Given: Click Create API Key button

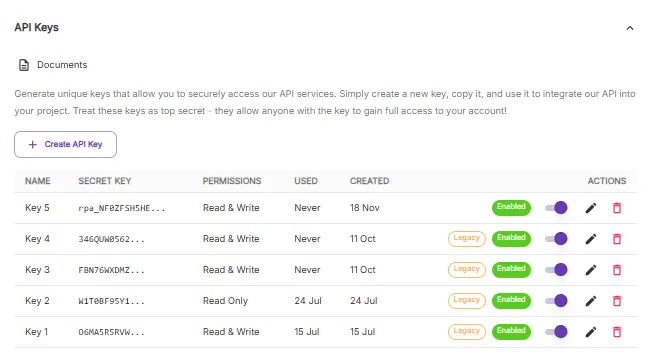Looking at the screenshot, I should click(x=65, y=144).
